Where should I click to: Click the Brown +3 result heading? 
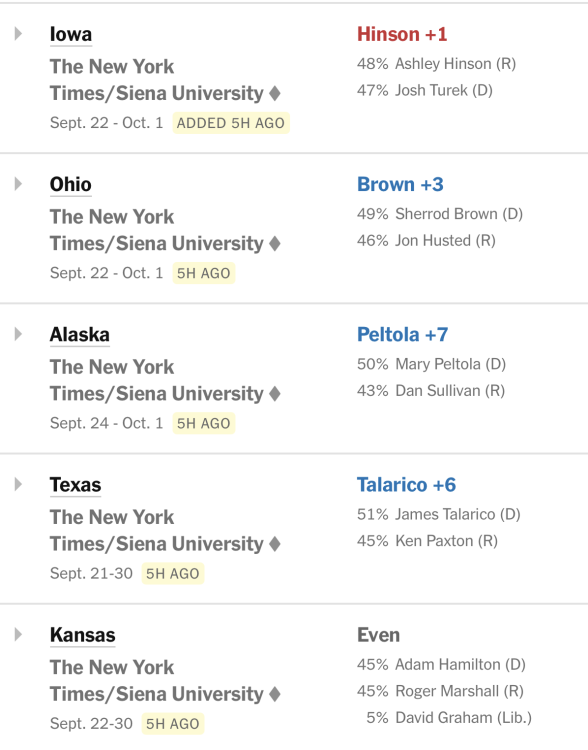400,185
